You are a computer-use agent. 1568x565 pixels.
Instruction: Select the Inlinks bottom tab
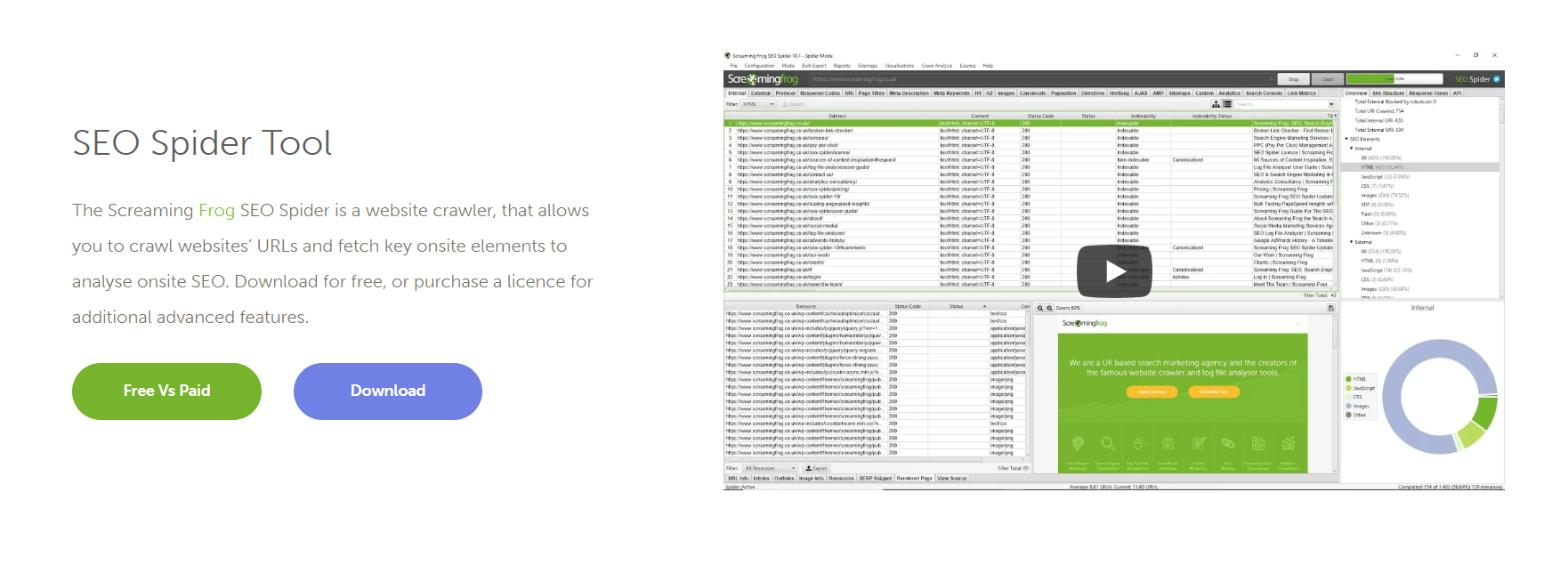point(761,478)
